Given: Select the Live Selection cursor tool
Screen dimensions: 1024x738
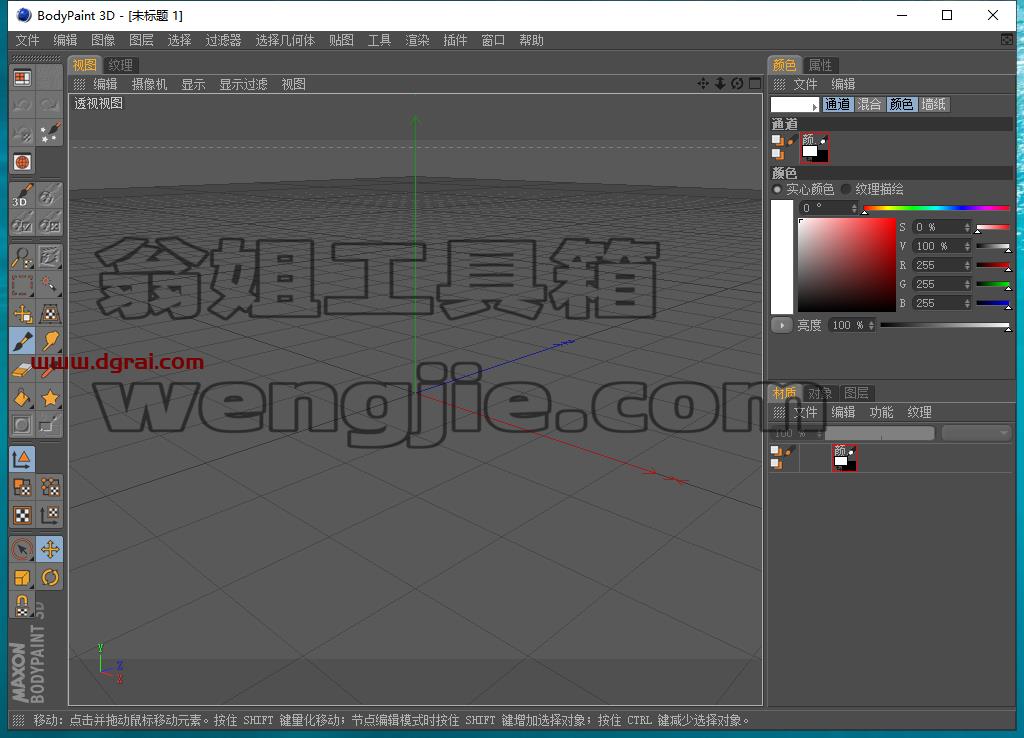Looking at the screenshot, I should 22,549.
